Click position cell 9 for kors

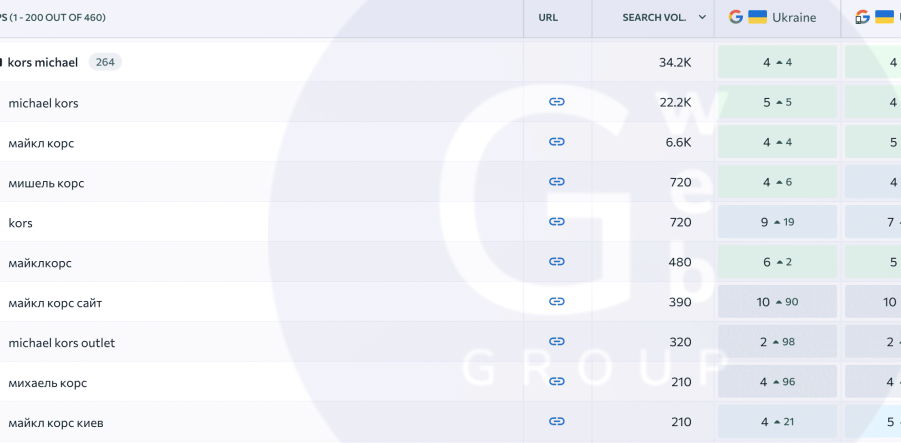[777, 222]
